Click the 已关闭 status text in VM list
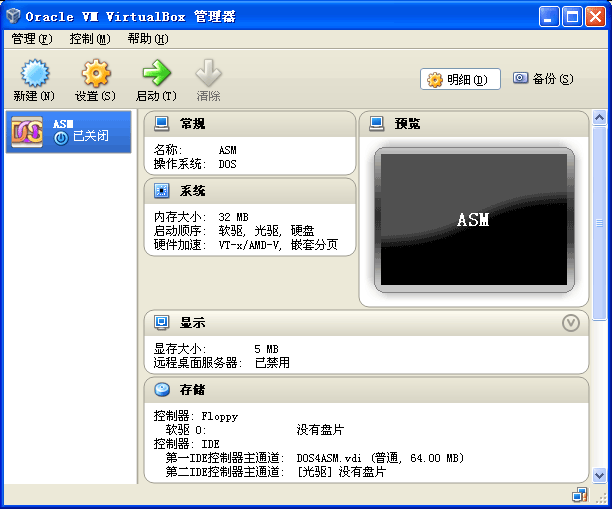This screenshot has height=509, width=612. point(91,136)
